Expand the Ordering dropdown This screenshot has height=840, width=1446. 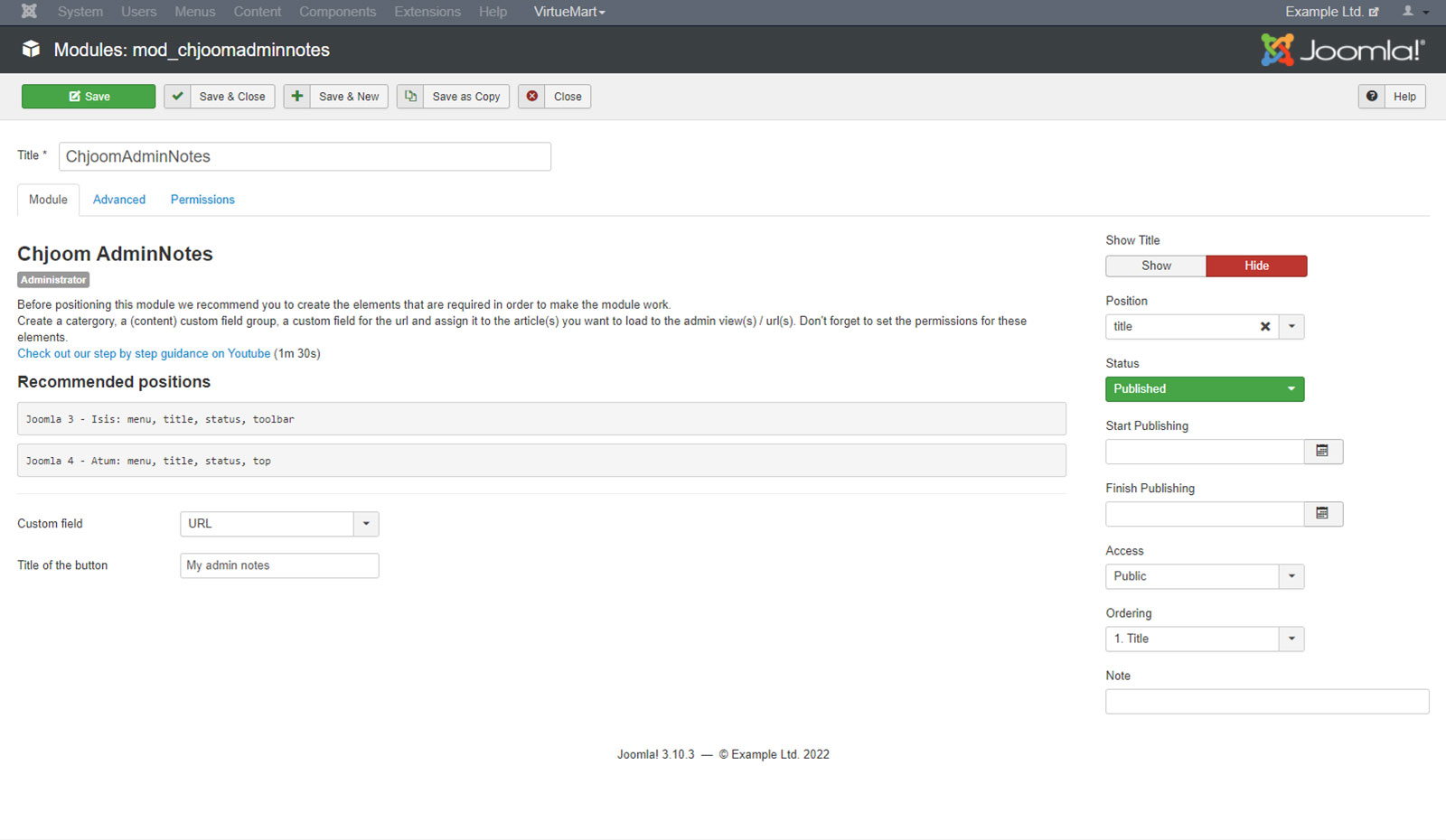1205,639
